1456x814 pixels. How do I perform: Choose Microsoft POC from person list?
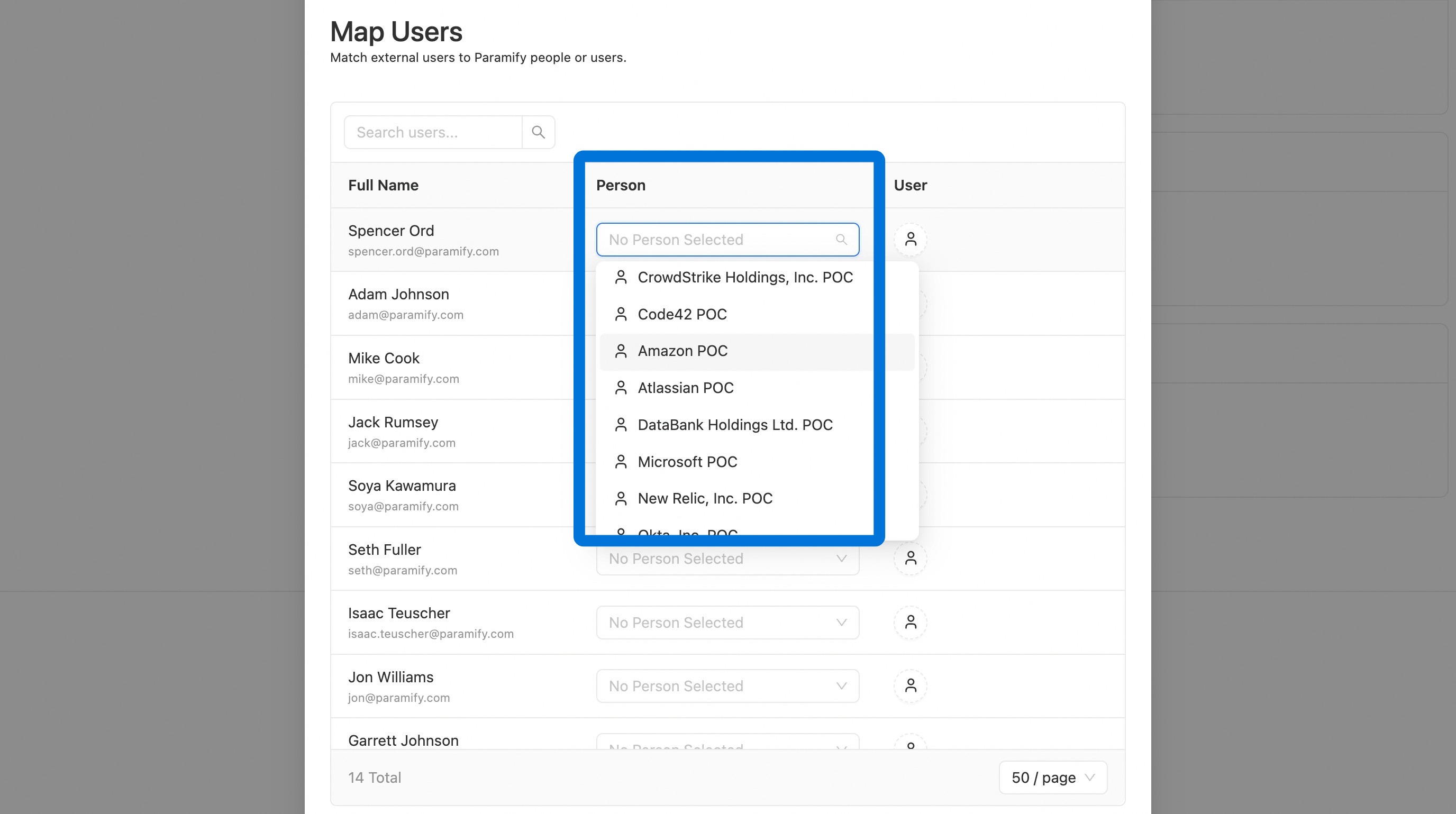point(757,462)
